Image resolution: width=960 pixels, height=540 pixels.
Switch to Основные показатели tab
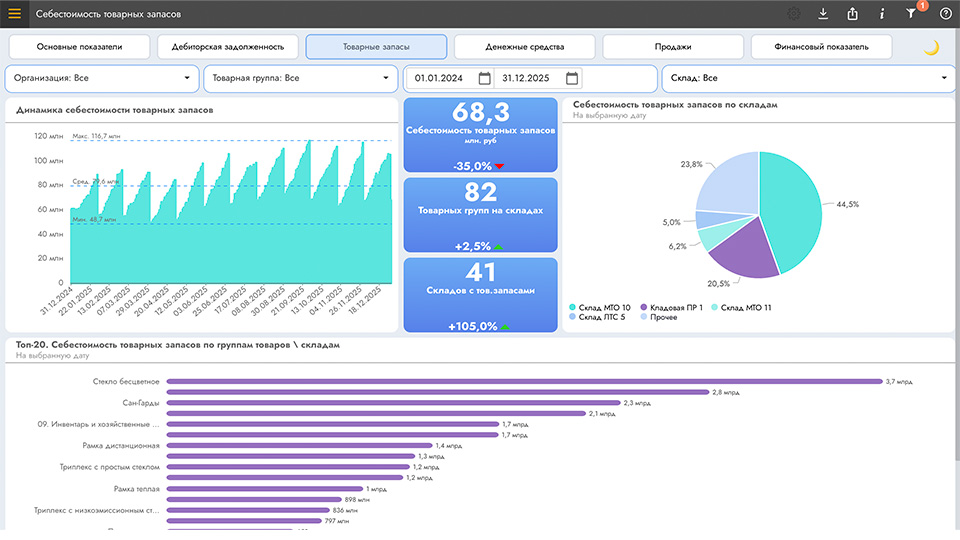[79, 47]
